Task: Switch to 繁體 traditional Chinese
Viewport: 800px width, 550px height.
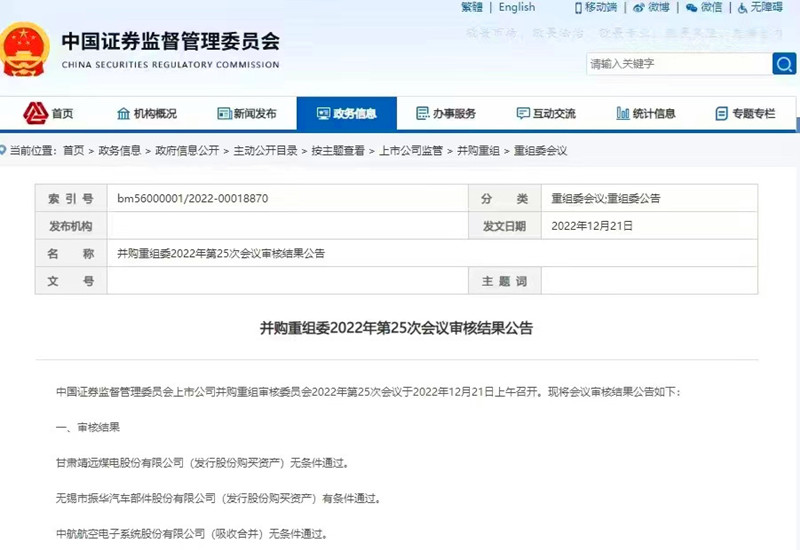Action: pos(472,7)
